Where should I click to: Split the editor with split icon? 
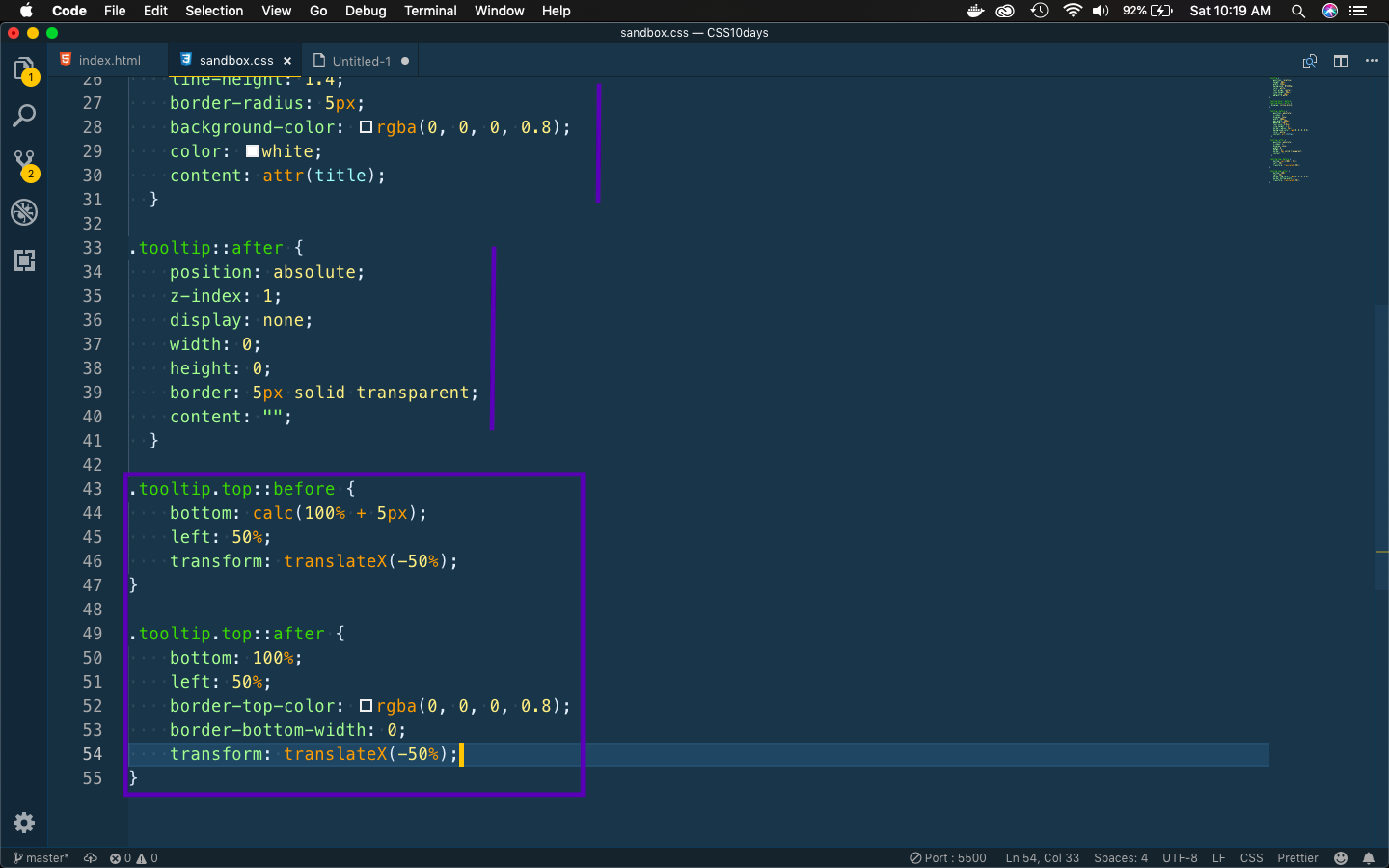pos(1341,61)
